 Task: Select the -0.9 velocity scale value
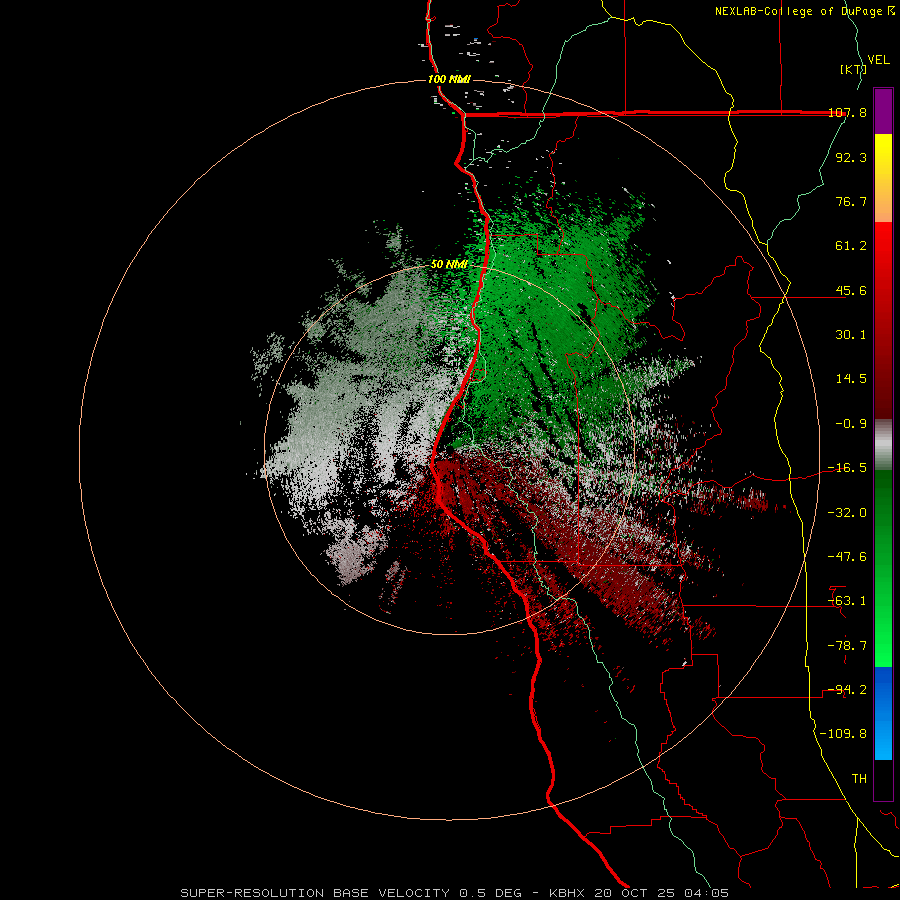click(x=851, y=424)
